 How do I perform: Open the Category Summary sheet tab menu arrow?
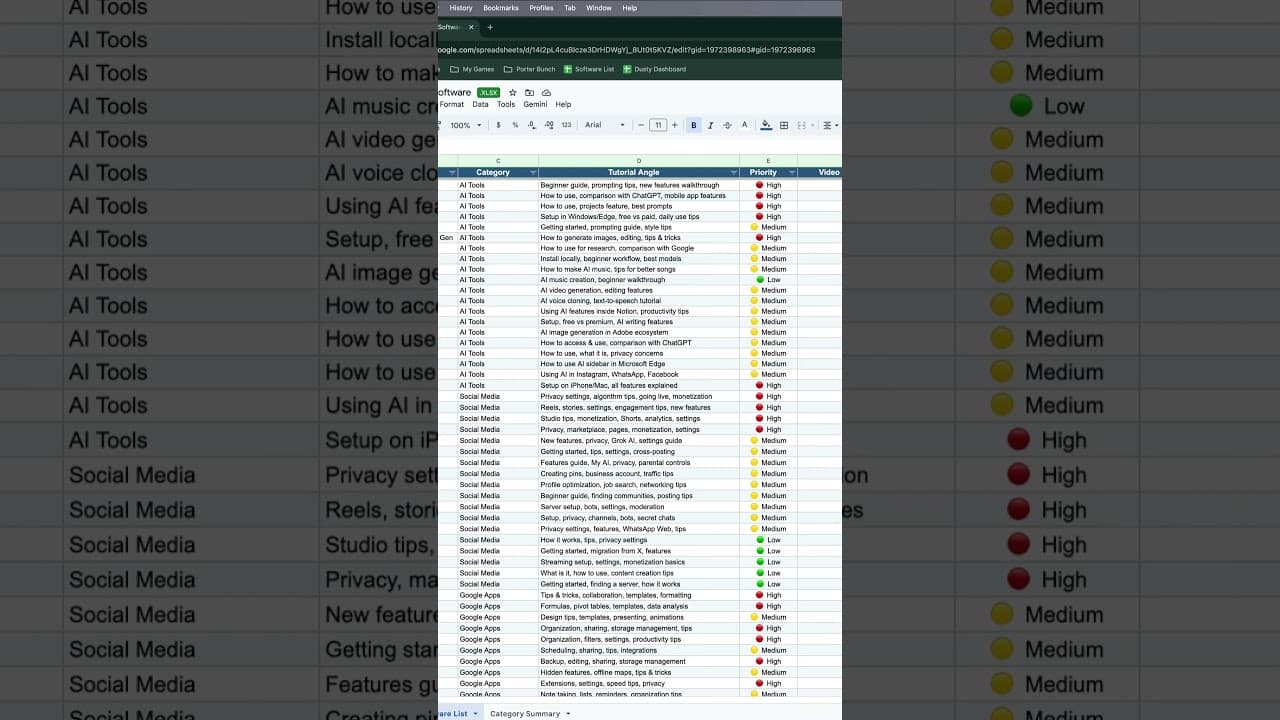[x=568, y=714]
